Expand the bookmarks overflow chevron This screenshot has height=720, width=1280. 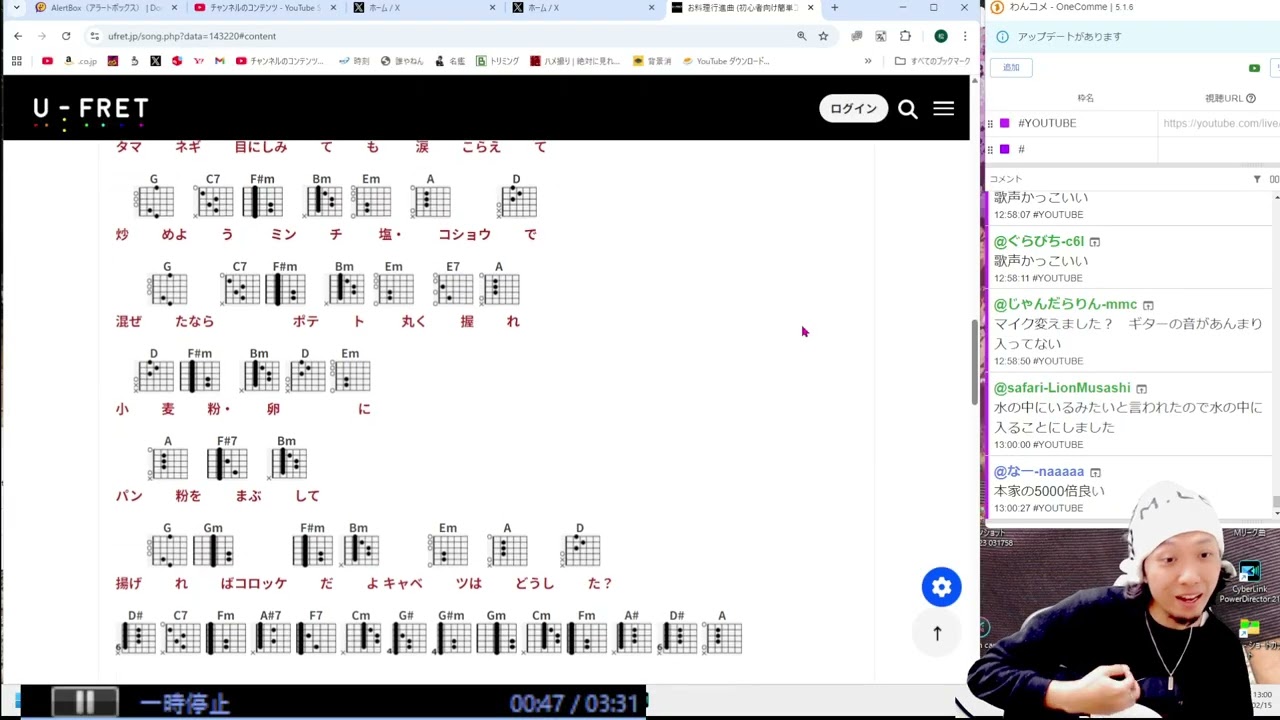(868, 61)
